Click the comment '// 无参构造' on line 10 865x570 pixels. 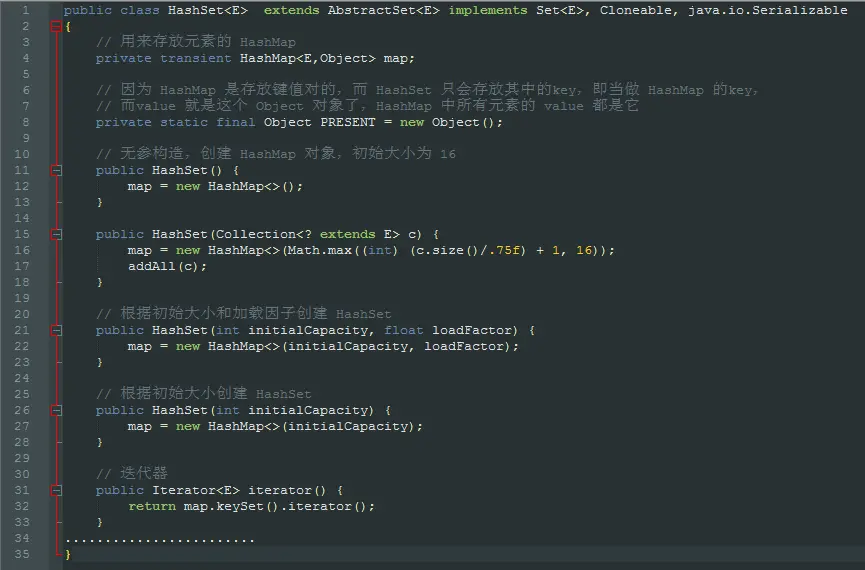276,153
